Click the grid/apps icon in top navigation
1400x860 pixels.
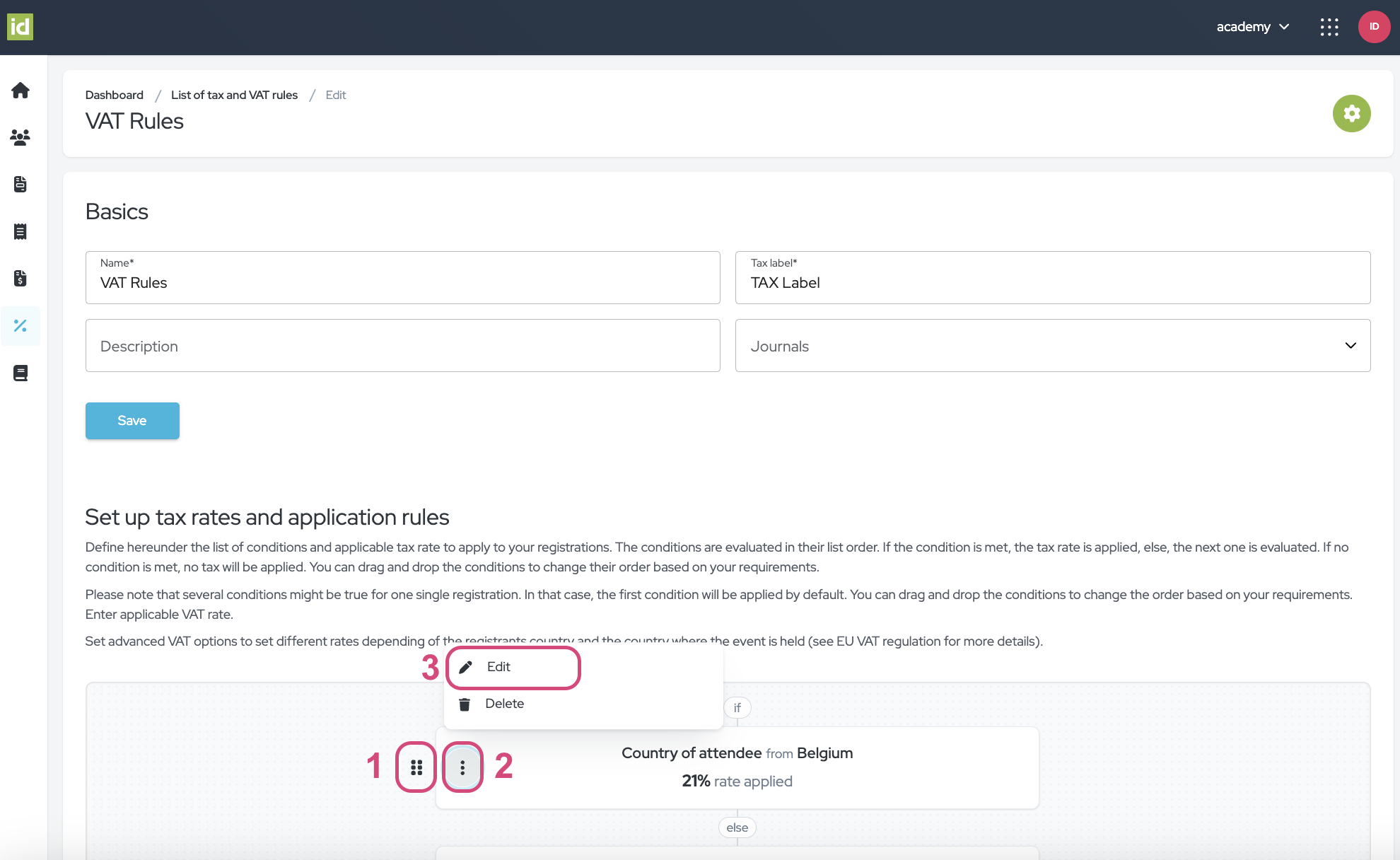coord(1329,27)
